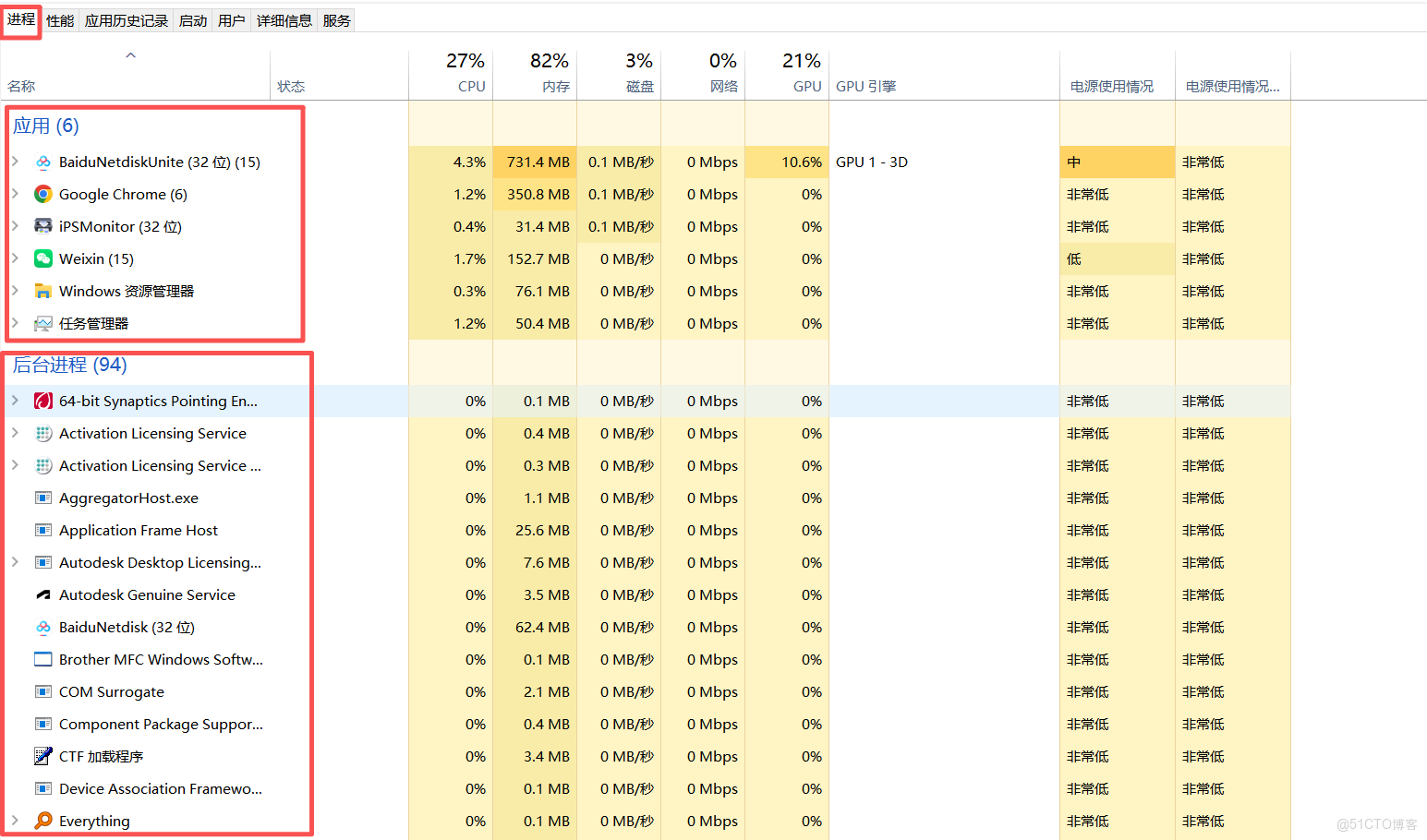The height and width of the screenshot is (840, 1427).
Task: Sort processes by the 网络 column
Action: click(x=703, y=74)
